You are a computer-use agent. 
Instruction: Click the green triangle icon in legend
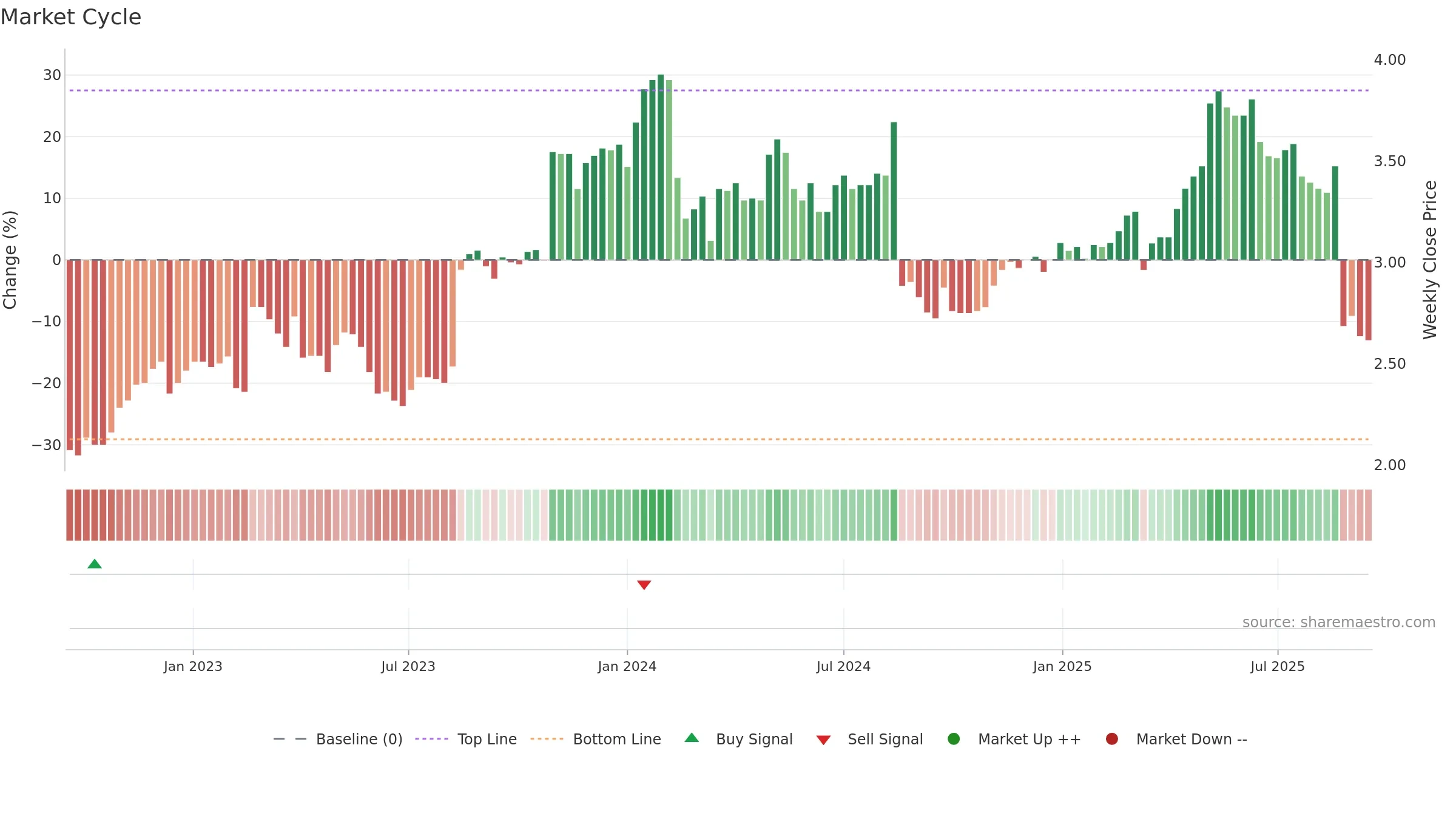(692, 738)
